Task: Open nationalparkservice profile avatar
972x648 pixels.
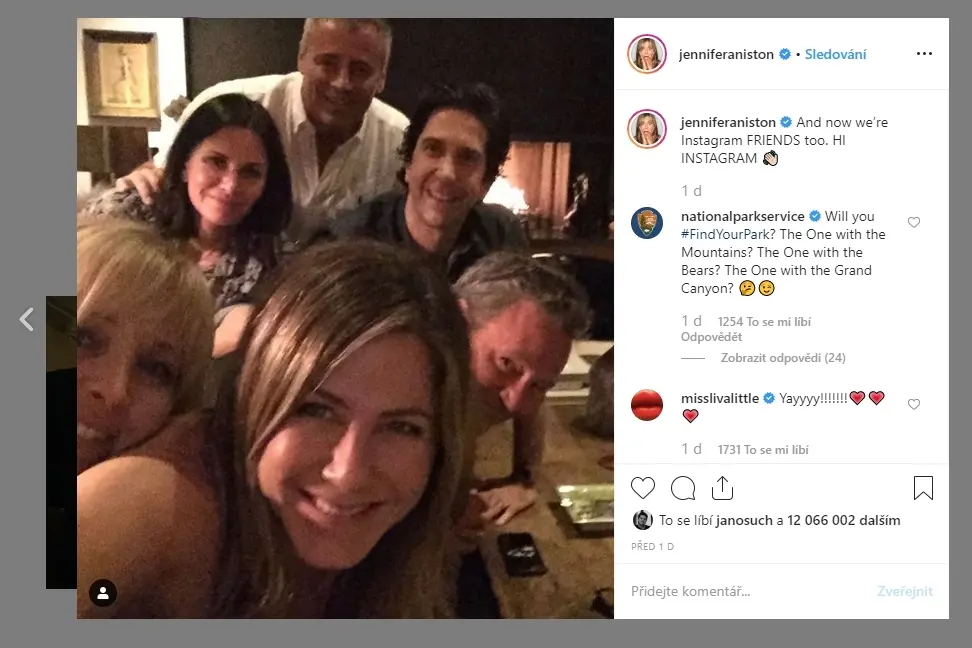Action: [x=647, y=223]
